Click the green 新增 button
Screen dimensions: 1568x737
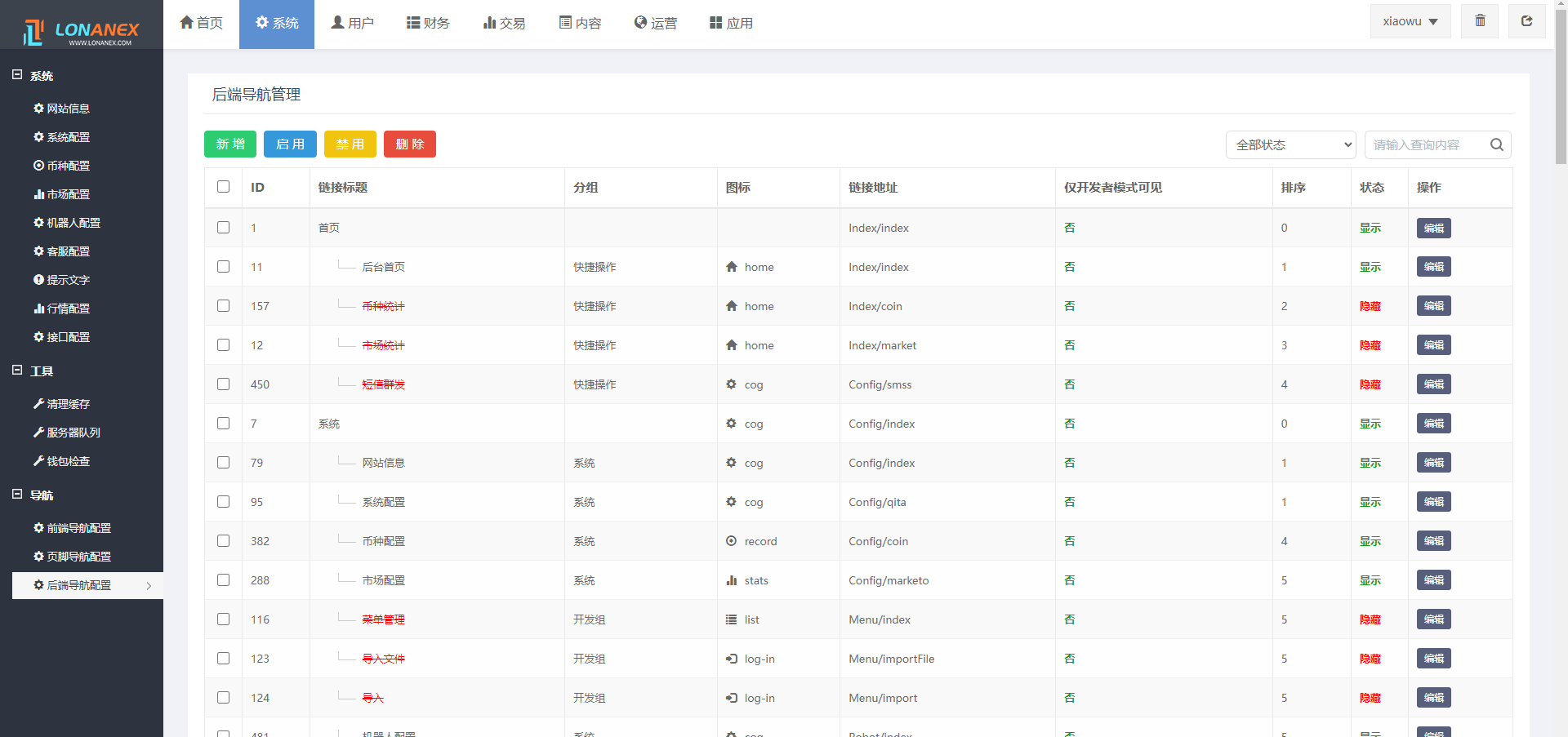point(230,144)
